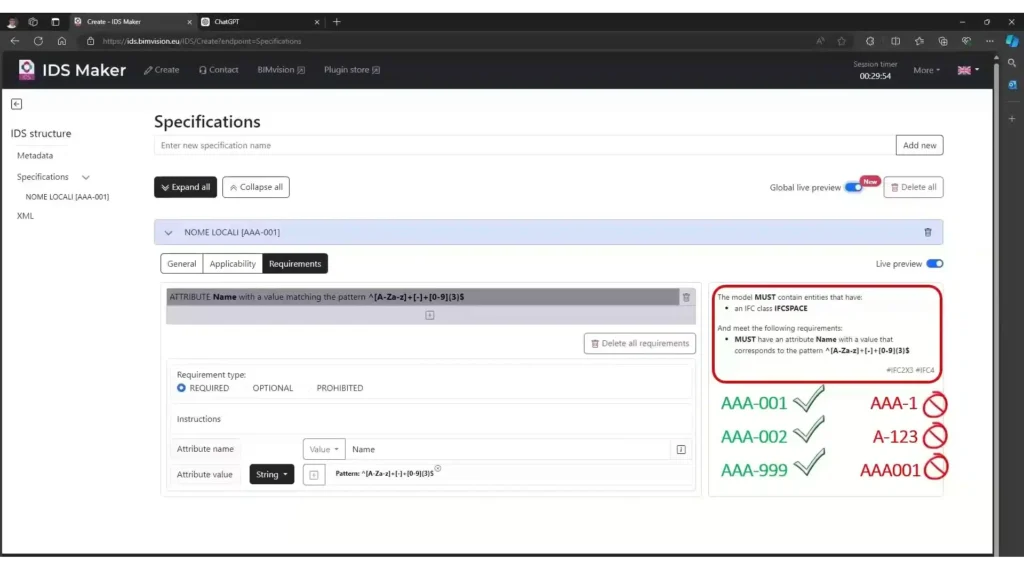Click the info icon beside the Name field
The width and height of the screenshot is (1024, 576).
[681, 450]
